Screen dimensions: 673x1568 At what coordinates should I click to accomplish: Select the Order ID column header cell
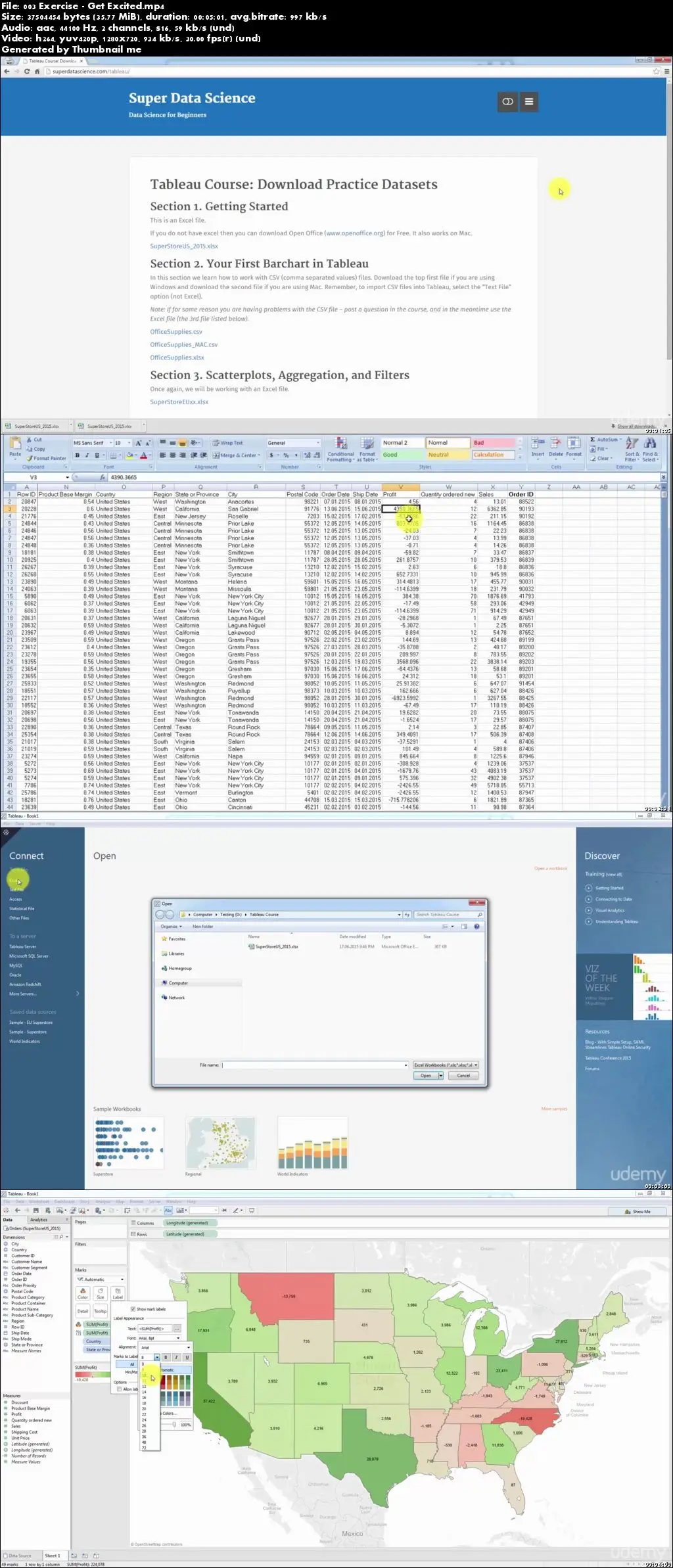[x=521, y=494]
